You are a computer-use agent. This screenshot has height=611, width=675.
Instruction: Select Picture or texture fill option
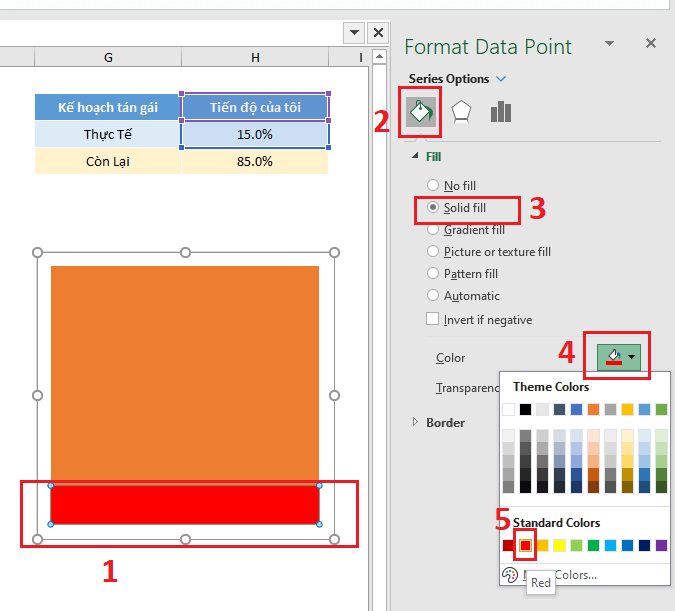click(433, 251)
